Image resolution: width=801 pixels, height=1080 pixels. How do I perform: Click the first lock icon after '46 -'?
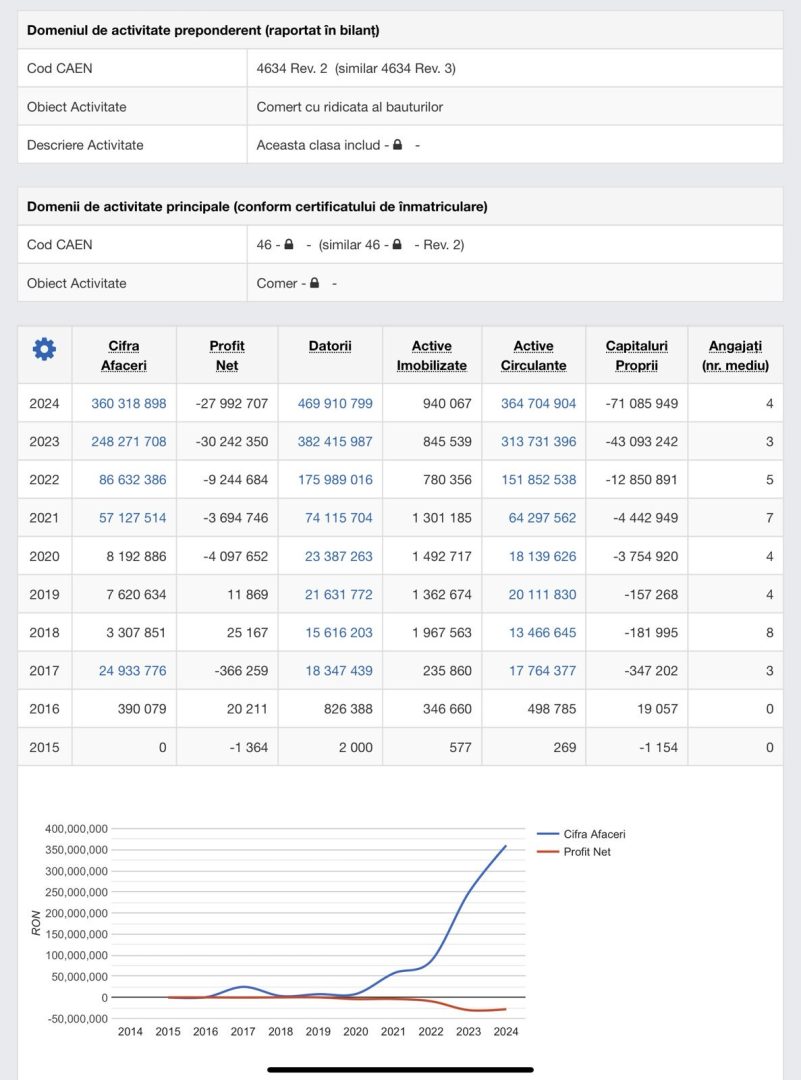(289, 244)
